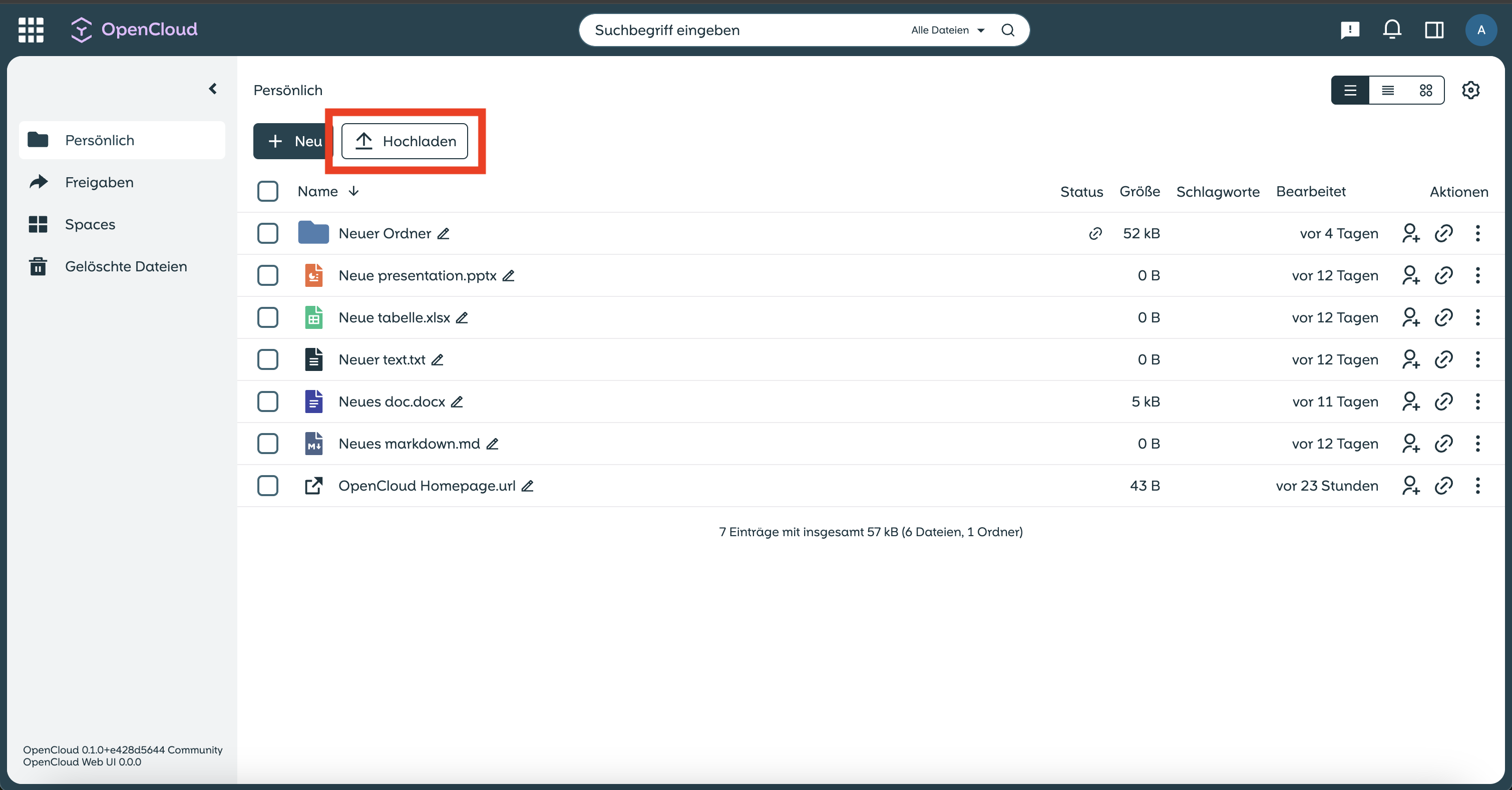Image resolution: width=1512 pixels, height=790 pixels.
Task: Share Neuer Ordner with people icon
Action: click(x=1410, y=233)
